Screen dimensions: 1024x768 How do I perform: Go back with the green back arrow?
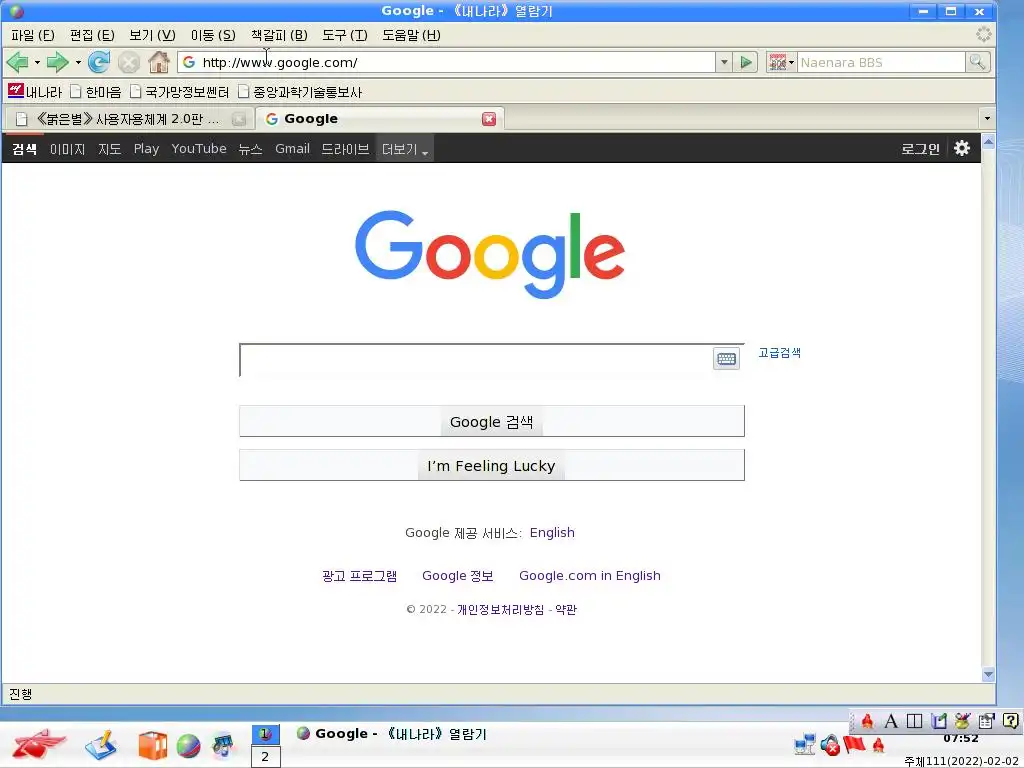coord(18,63)
